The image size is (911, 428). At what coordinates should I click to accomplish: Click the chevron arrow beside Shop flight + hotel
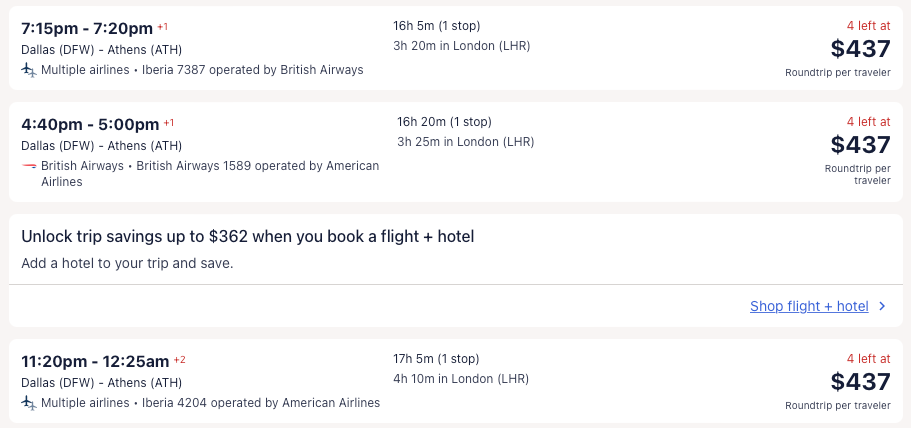(882, 307)
